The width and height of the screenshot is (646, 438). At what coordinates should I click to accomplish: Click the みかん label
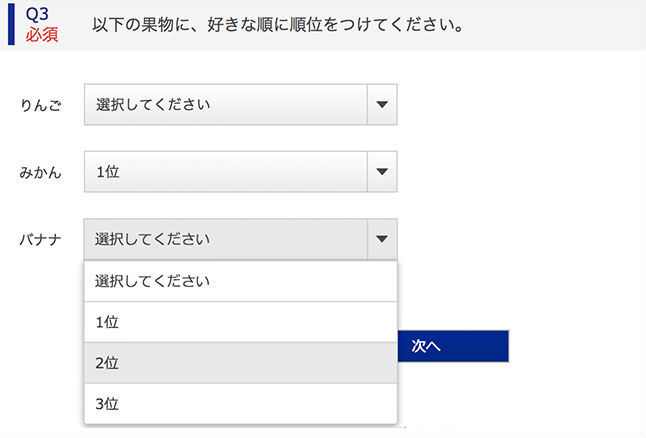41,173
